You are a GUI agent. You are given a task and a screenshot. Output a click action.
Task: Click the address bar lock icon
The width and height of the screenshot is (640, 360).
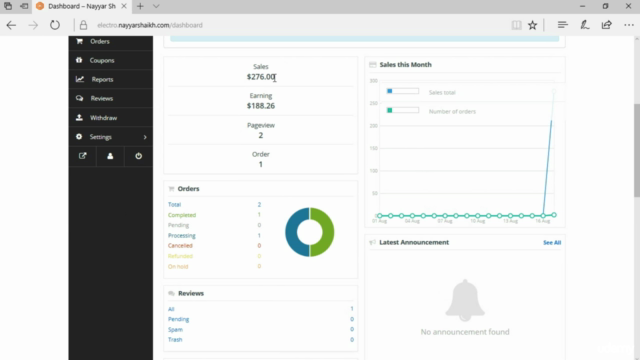click(83, 25)
